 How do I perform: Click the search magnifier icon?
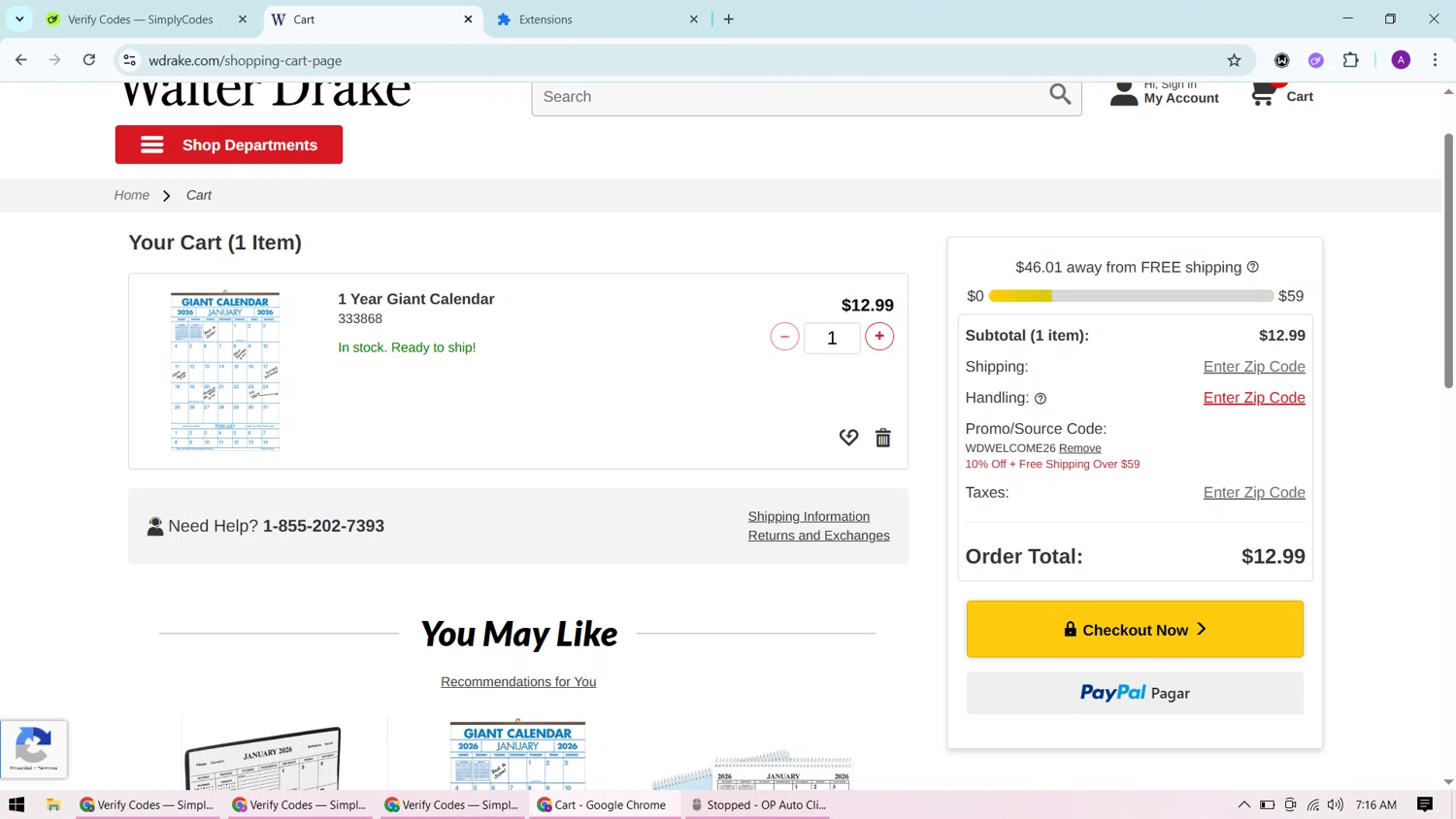click(x=1060, y=94)
